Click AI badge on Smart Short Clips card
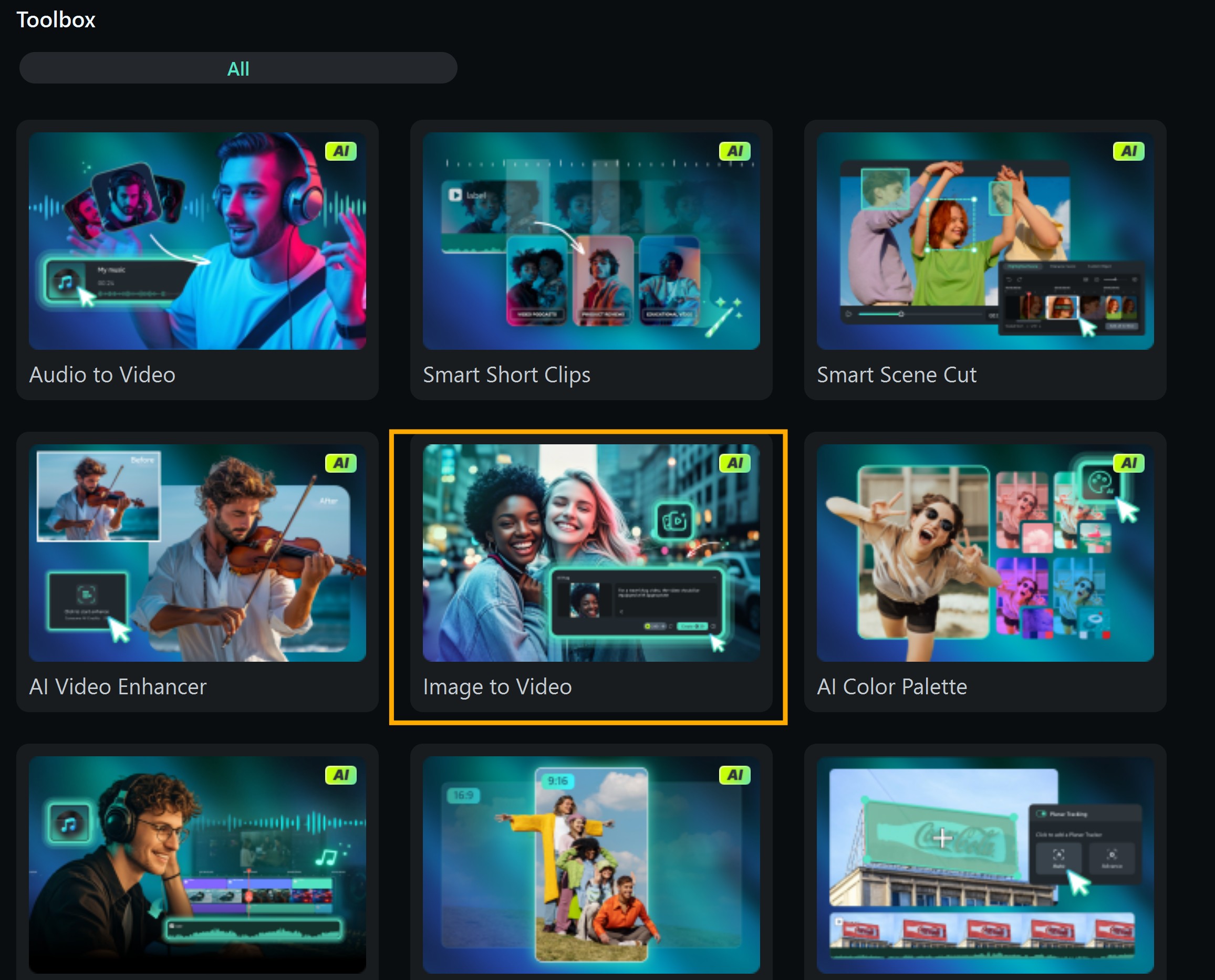The width and height of the screenshot is (1215, 980). pyautogui.click(x=734, y=151)
